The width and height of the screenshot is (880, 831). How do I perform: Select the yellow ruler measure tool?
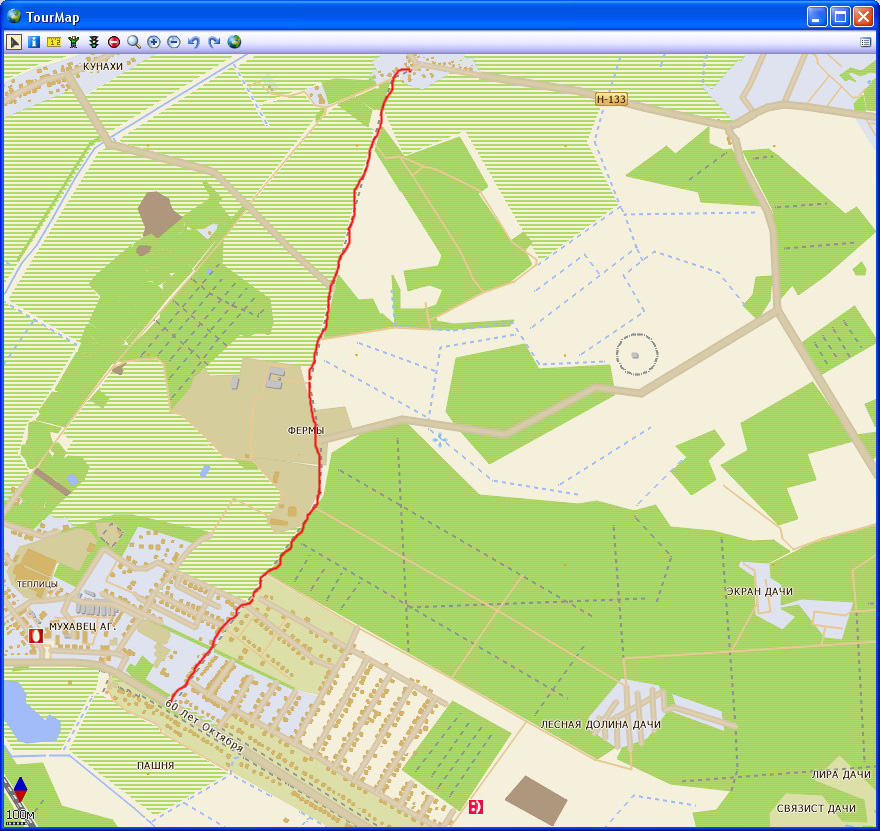pos(54,42)
